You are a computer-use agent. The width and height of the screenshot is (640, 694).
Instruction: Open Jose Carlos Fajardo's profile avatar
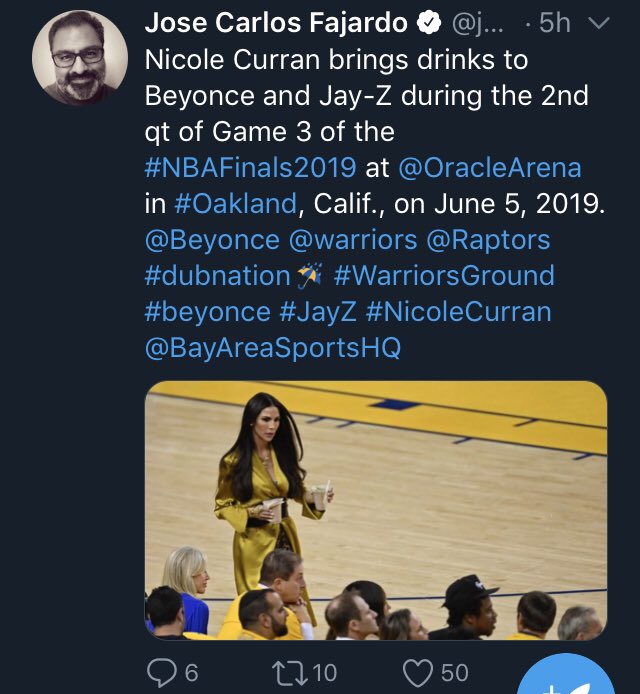(x=80, y=59)
